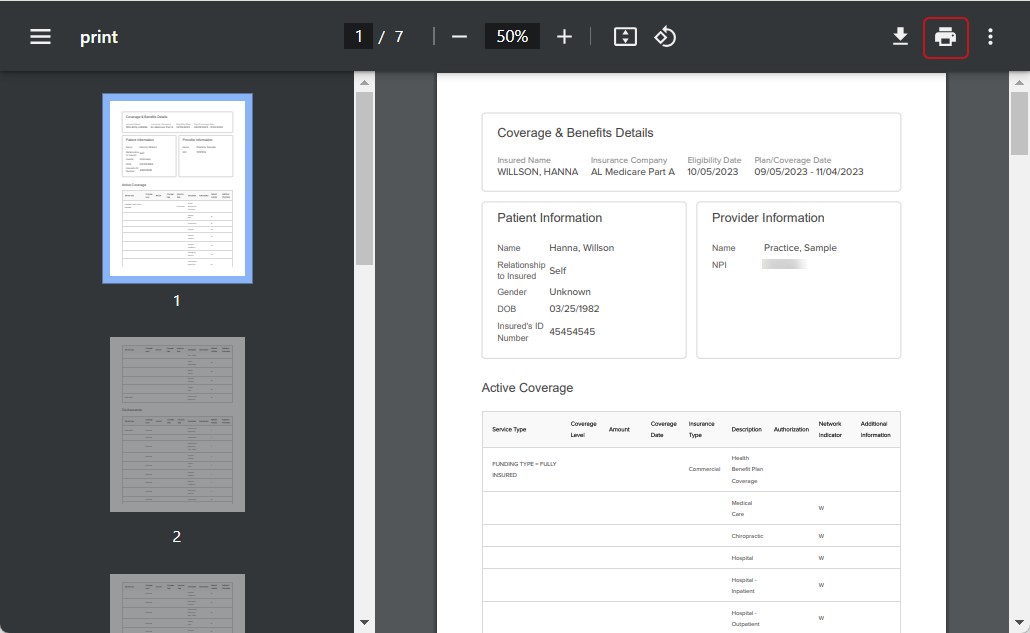Click the 50% zoom level field
This screenshot has width=1030, height=633.
click(512, 37)
